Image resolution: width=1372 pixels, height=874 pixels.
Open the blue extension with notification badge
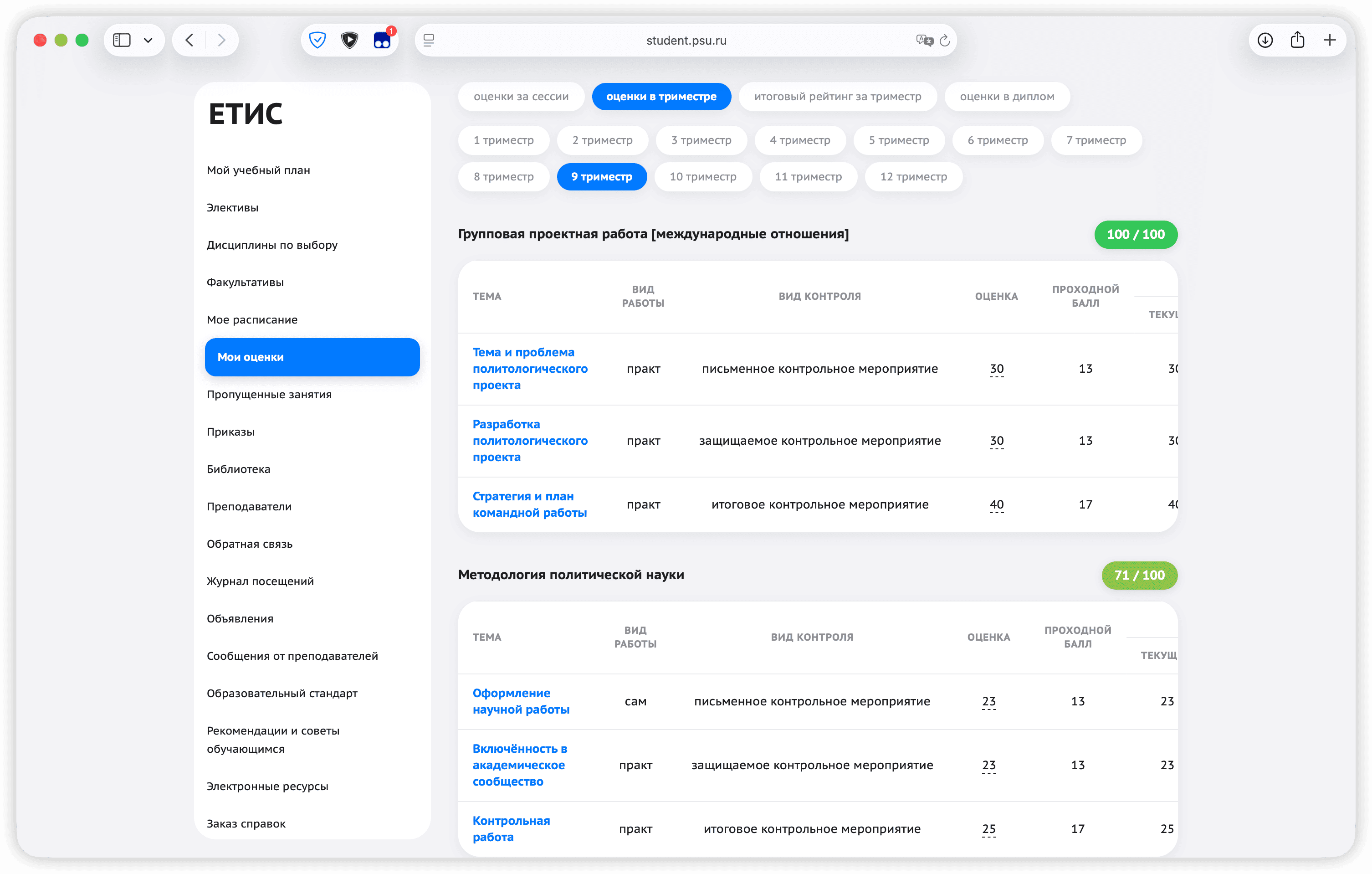pyautogui.click(x=382, y=41)
